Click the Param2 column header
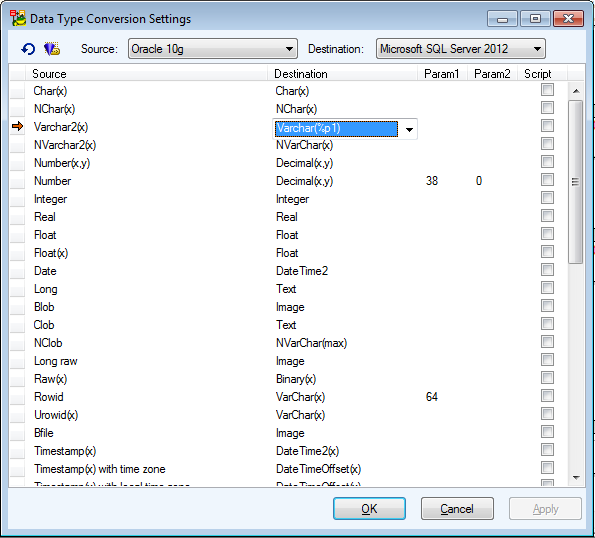Screen dimensions: 595x538 tap(493, 74)
